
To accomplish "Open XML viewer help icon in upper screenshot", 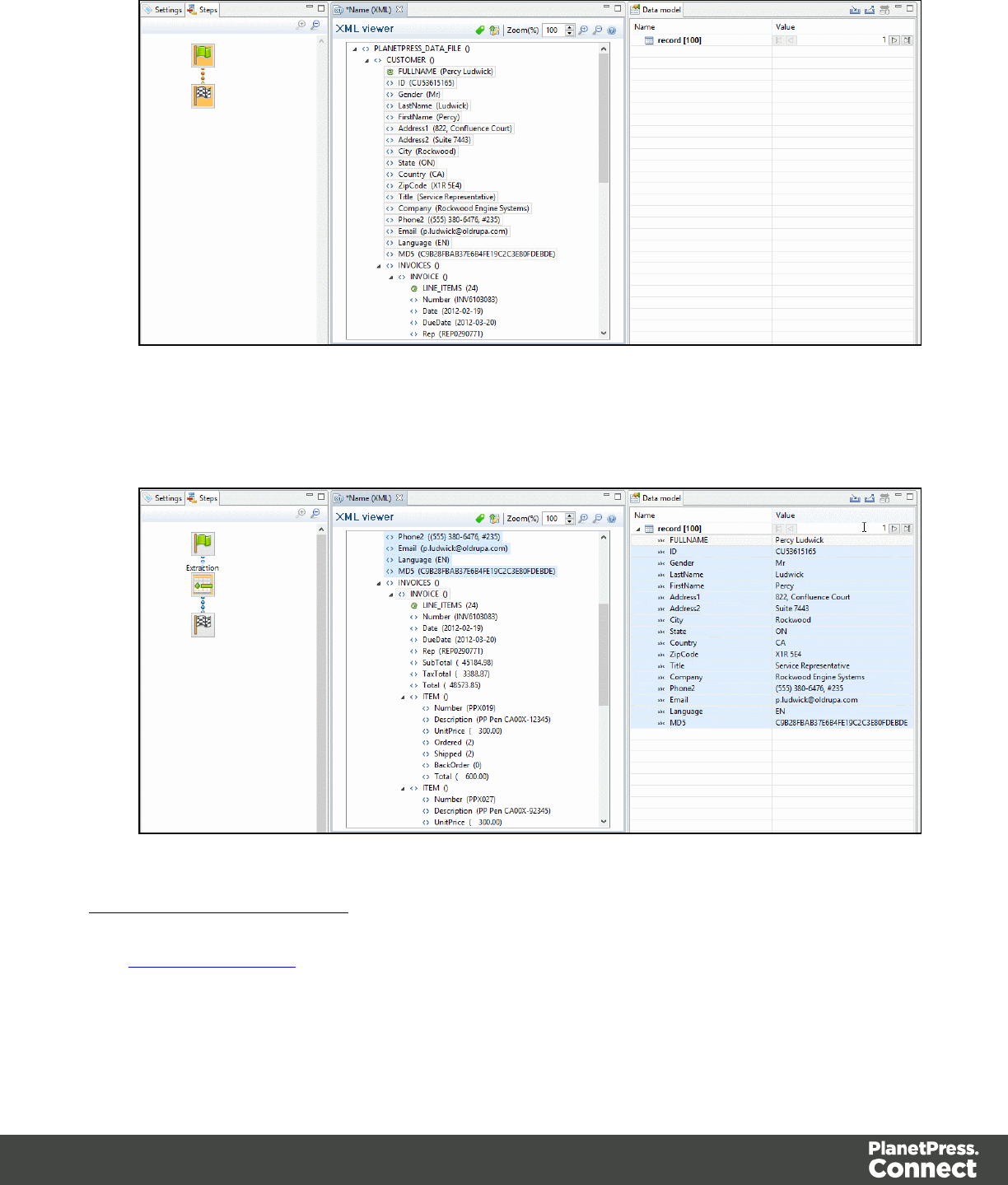I will click(x=612, y=30).
